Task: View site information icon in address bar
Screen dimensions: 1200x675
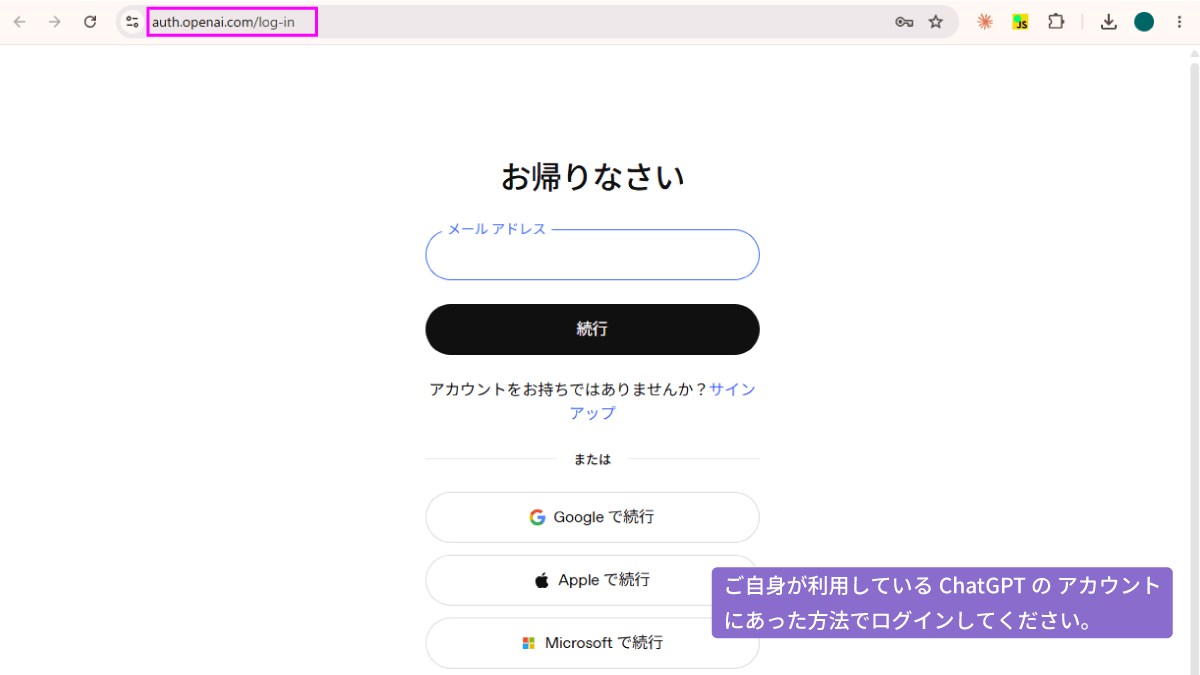Action: (x=132, y=22)
